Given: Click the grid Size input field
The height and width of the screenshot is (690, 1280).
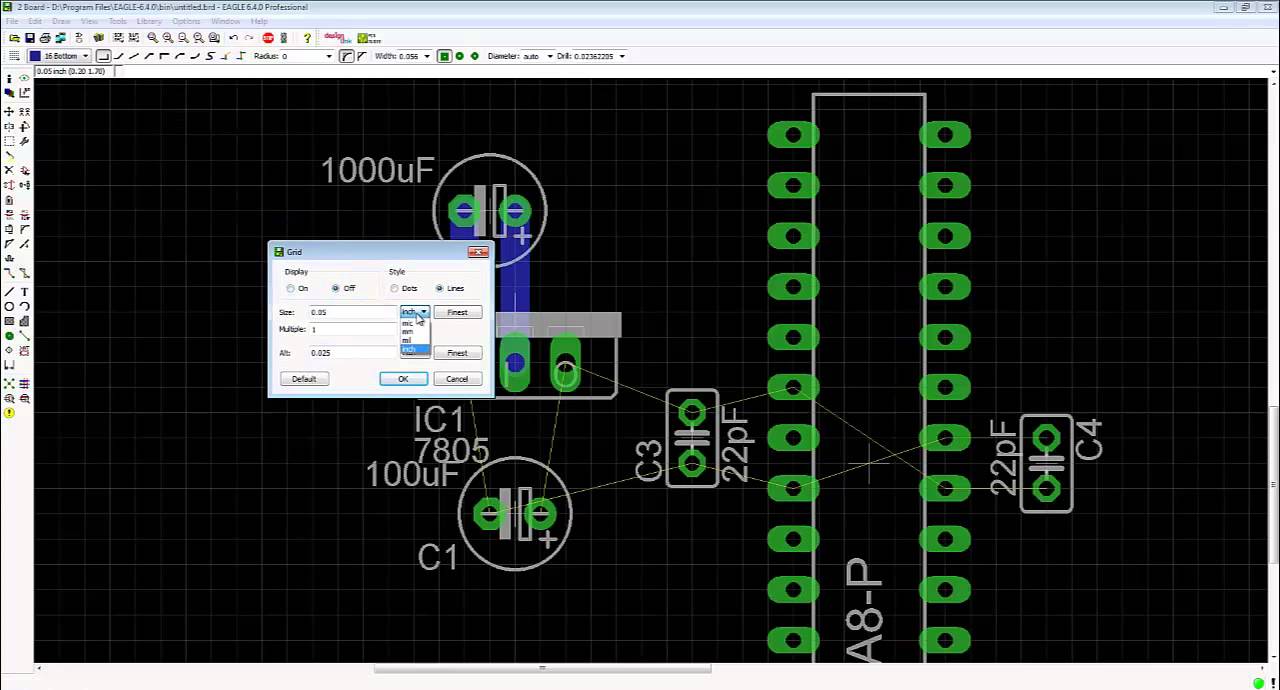Looking at the screenshot, I should point(353,313).
